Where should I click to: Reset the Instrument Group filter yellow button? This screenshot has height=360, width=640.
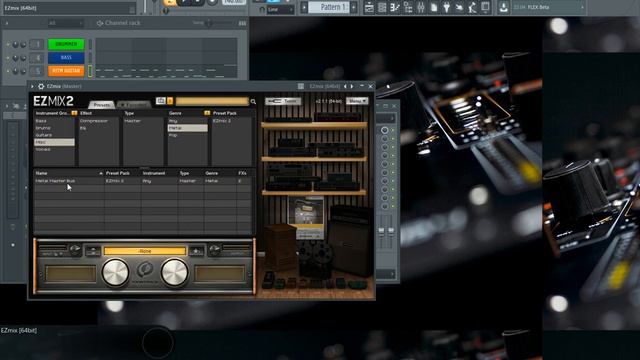tap(74, 113)
